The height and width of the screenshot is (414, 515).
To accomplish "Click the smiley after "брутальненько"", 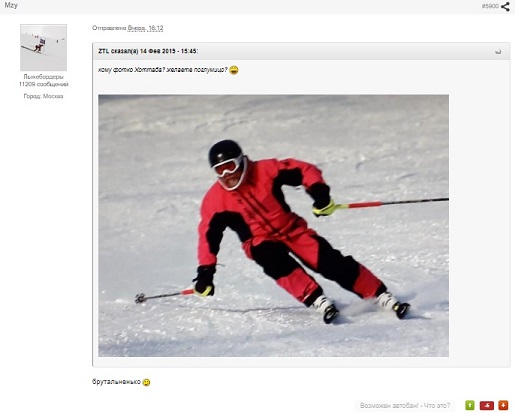I will coord(146,382).
